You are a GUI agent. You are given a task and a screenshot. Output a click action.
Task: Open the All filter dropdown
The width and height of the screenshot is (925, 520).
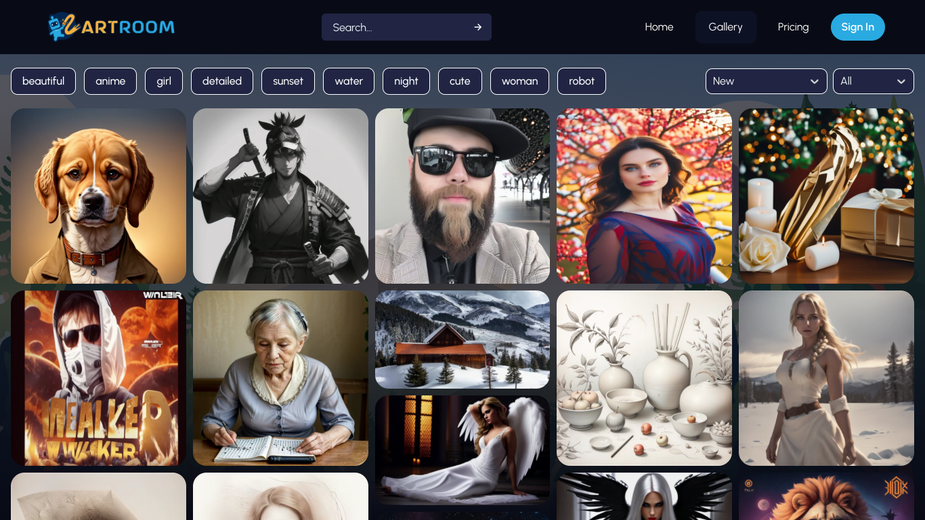click(x=873, y=81)
